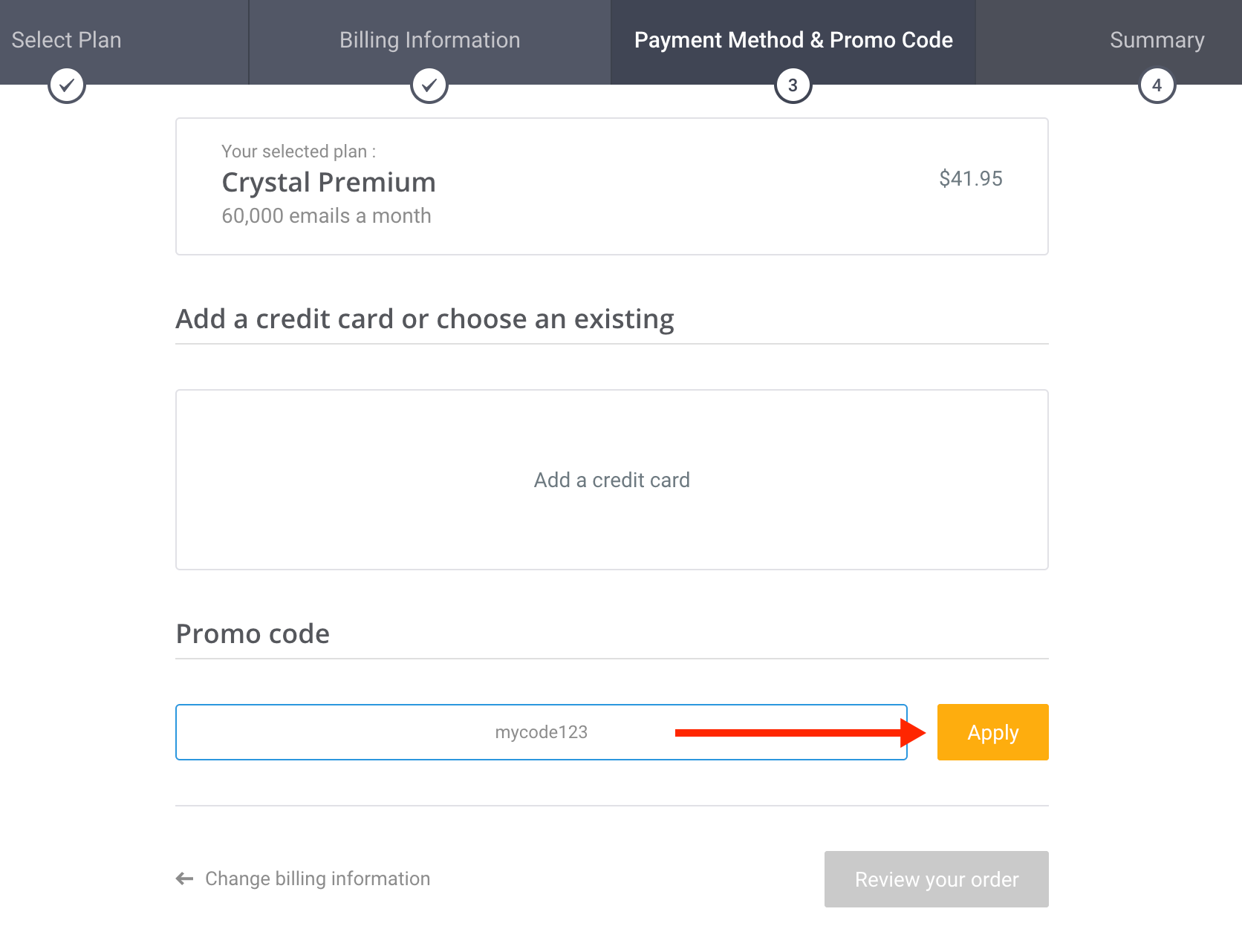Click the Billing Information checkmark circle
The image size is (1242, 952).
[x=429, y=85]
